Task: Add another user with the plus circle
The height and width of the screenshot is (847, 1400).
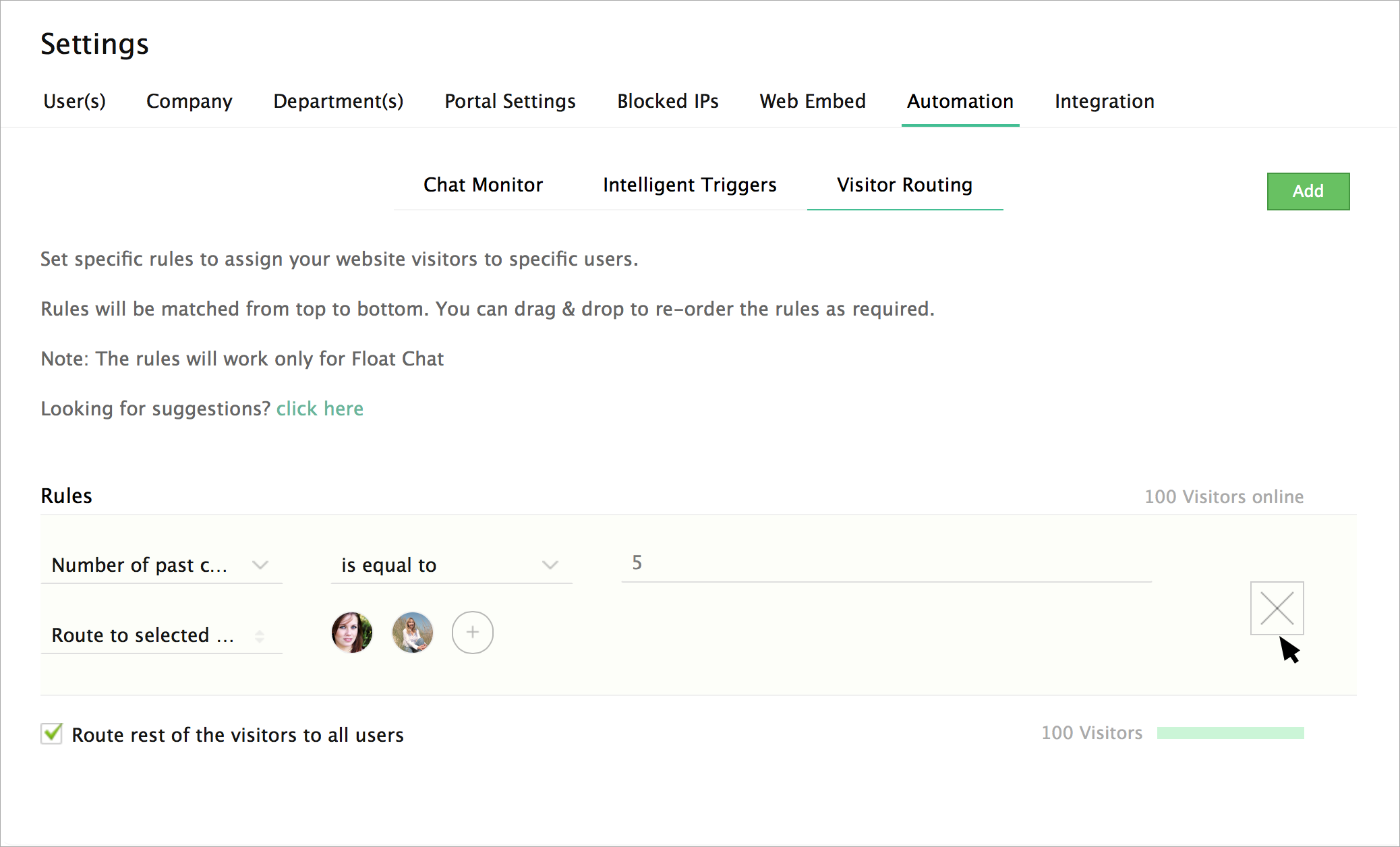Action: click(x=472, y=633)
